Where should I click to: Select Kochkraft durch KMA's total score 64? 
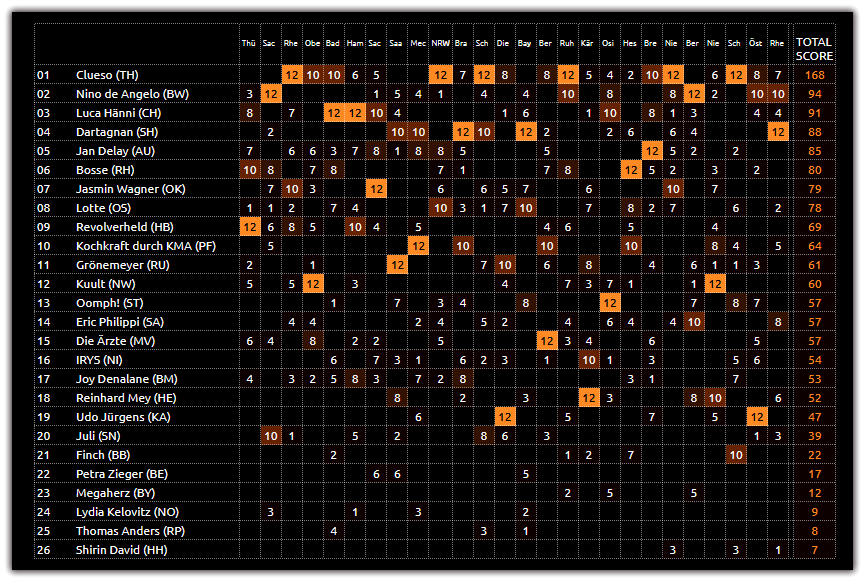pos(814,246)
